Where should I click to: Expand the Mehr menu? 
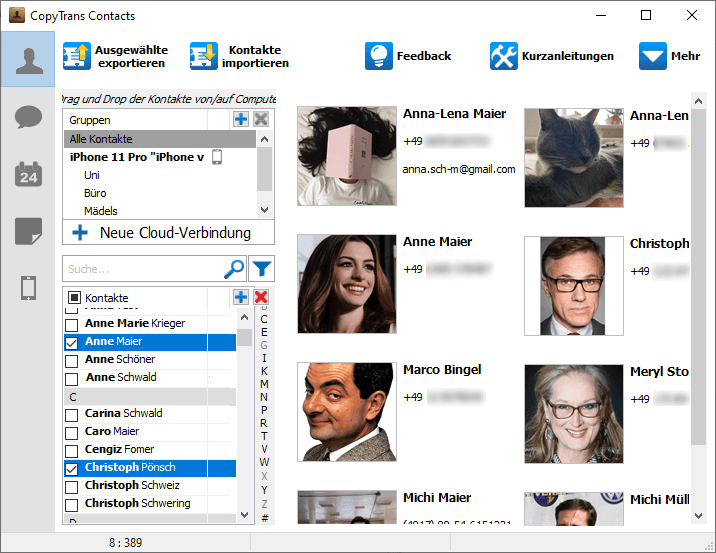click(x=669, y=56)
